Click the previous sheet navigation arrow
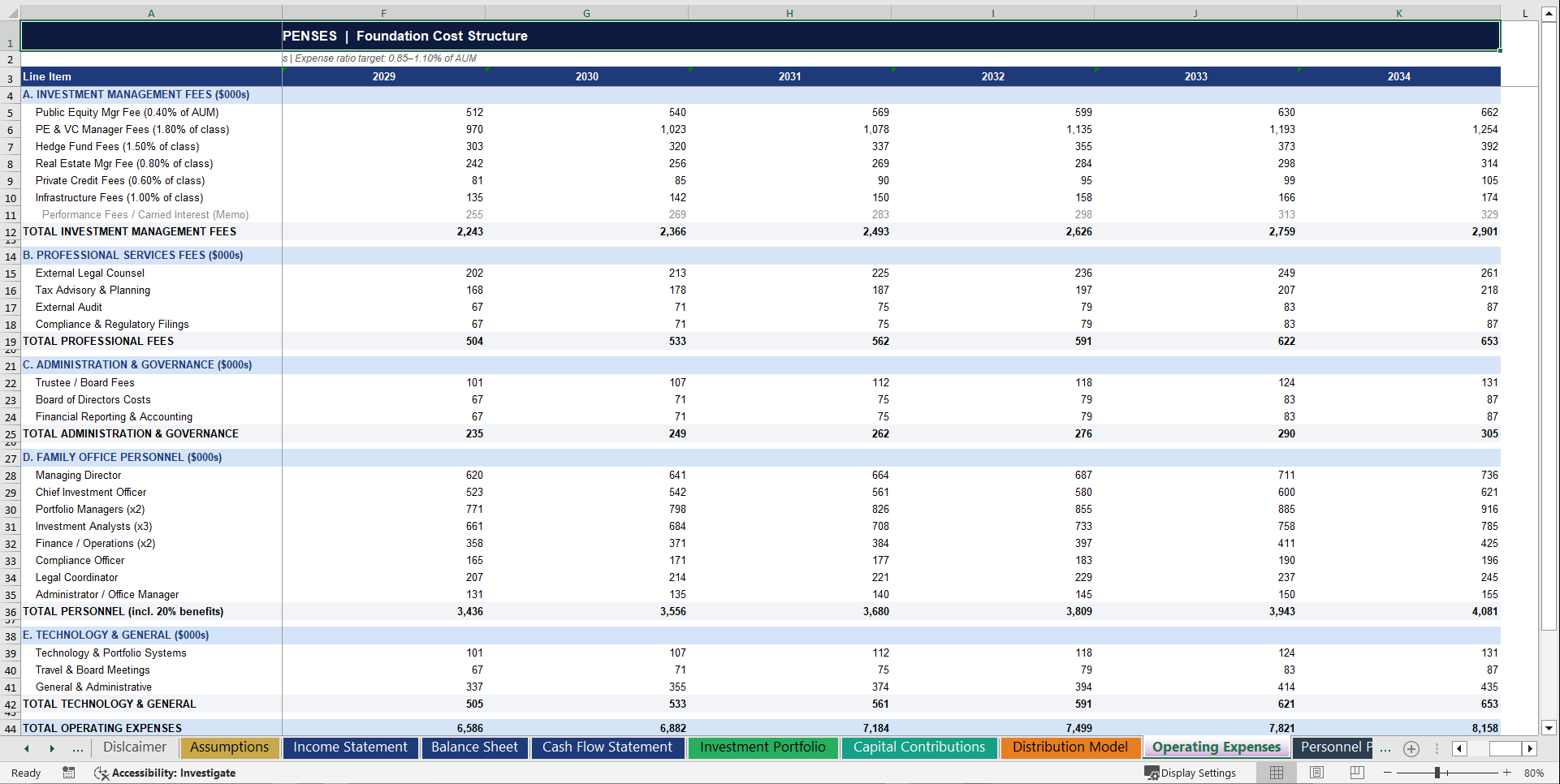Screen dimensions: 1560x784 click(x=27, y=748)
